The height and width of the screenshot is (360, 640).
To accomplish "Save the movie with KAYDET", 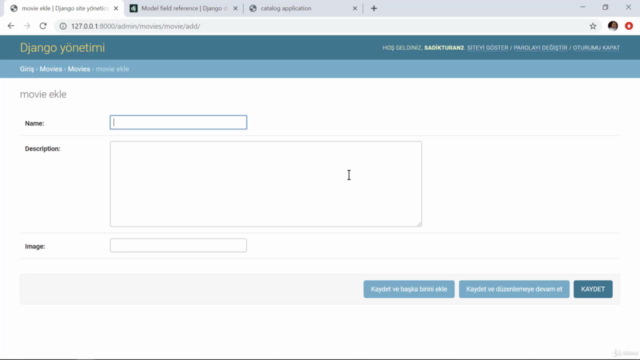I will (x=593, y=289).
